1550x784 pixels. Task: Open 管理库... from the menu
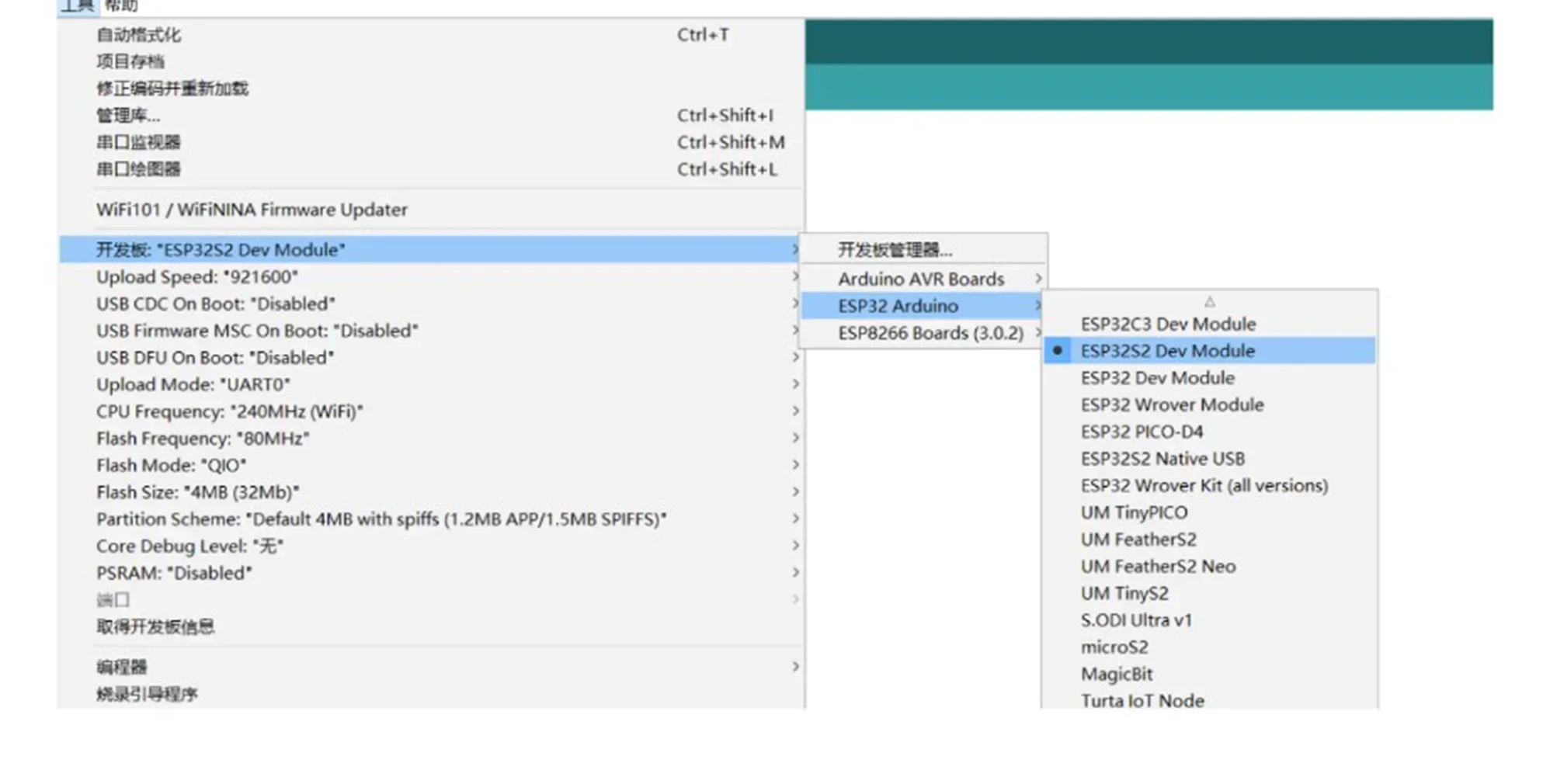(431, 116)
